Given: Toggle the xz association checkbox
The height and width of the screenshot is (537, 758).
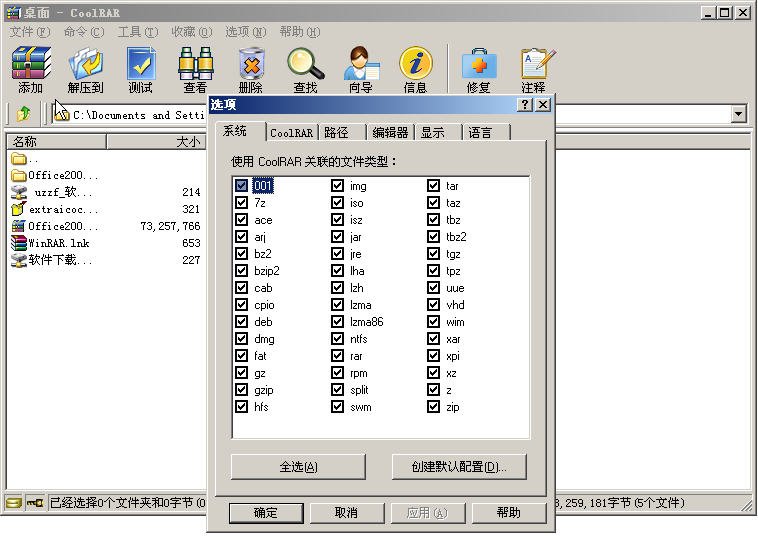Looking at the screenshot, I should (434, 373).
